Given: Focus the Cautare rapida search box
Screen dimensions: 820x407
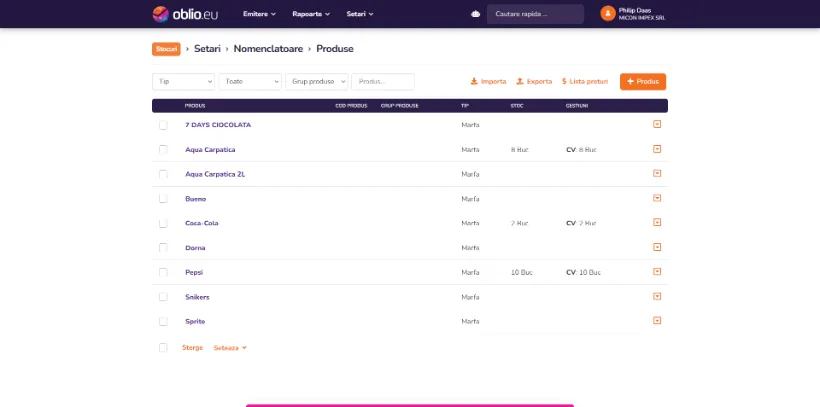Looking at the screenshot, I should click(x=535, y=14).
